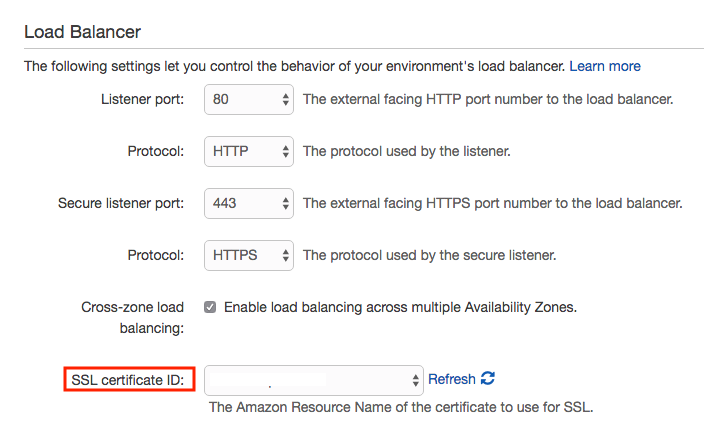Open the Learn more link

(605, 66)
